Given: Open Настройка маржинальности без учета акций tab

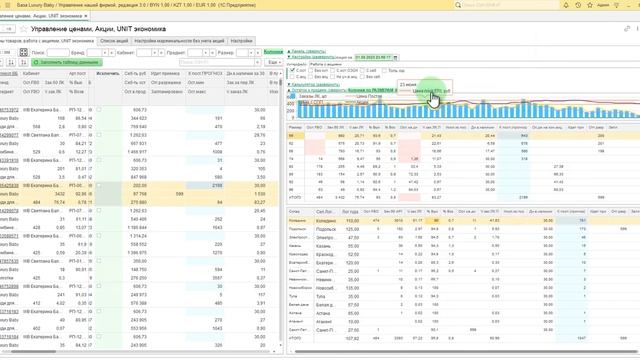Looking at the screenshot, I should point(179,41).
